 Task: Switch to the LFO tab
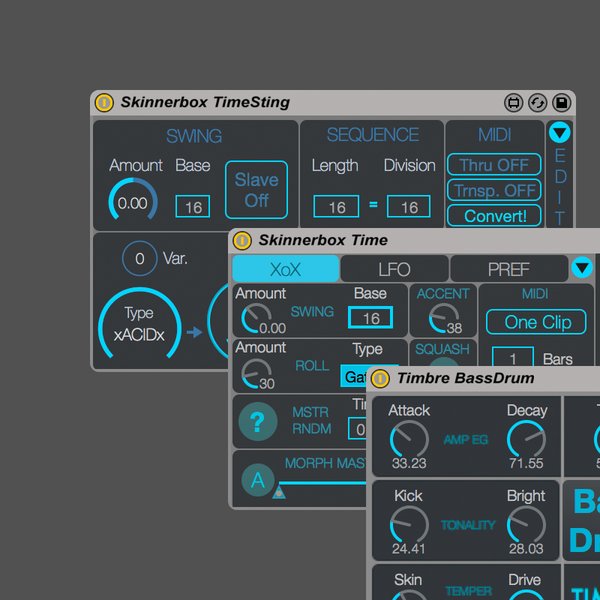(394, 269)
